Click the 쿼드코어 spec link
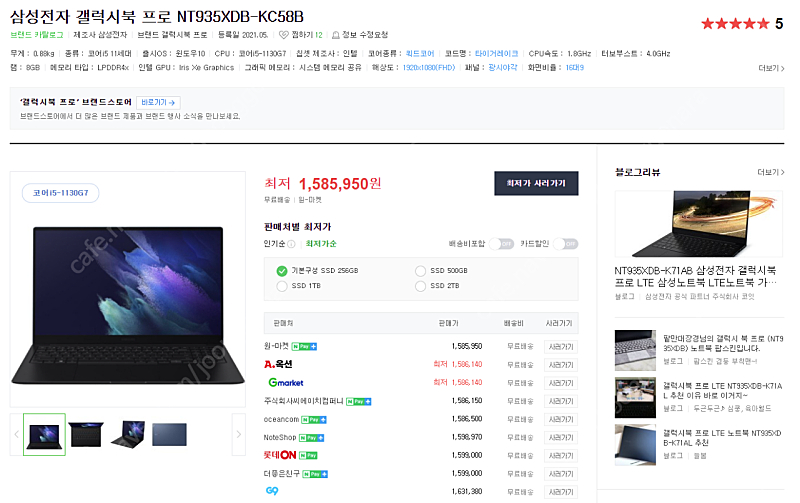Screen dimensions: 800x503 (420, 54)
